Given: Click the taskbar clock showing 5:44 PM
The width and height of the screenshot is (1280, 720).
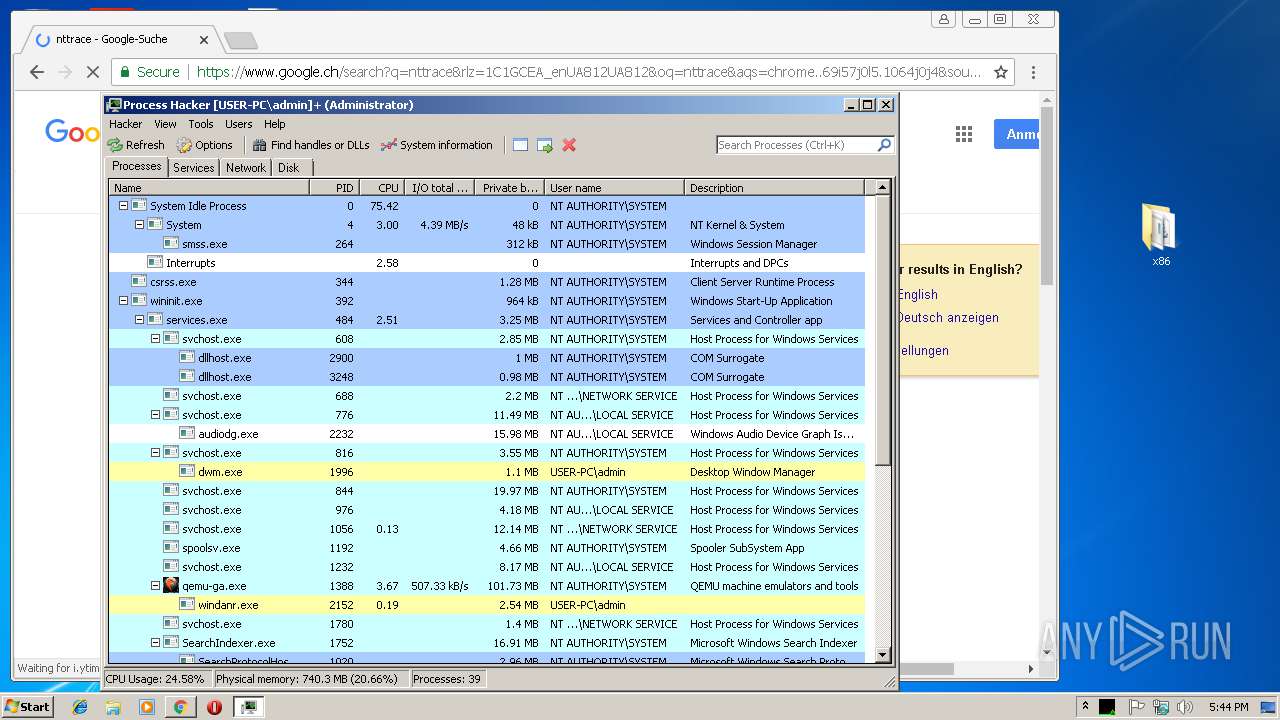Looking at the screenshot, I should pos(1228,707).
